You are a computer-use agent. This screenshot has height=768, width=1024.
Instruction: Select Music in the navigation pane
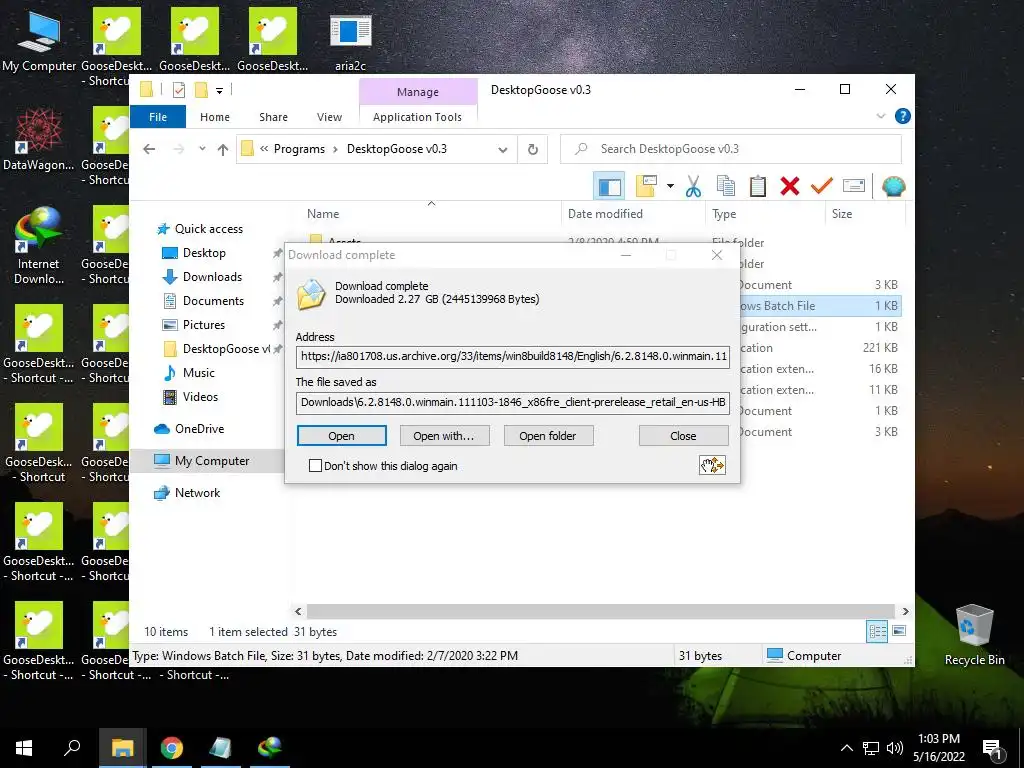tap(199, 373)
